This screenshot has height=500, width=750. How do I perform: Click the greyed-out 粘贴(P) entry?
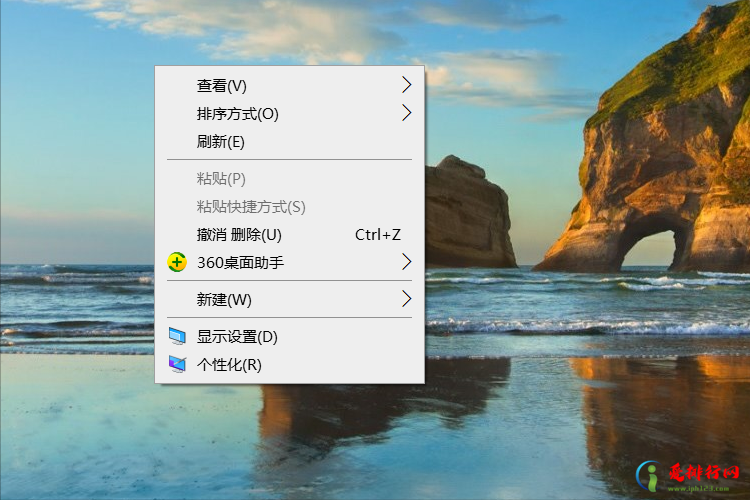tap(221, 178)
